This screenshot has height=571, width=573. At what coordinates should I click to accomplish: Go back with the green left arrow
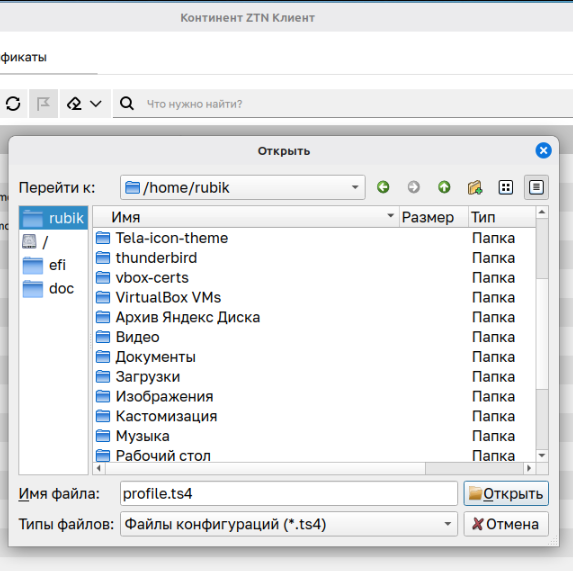point(383,187)
